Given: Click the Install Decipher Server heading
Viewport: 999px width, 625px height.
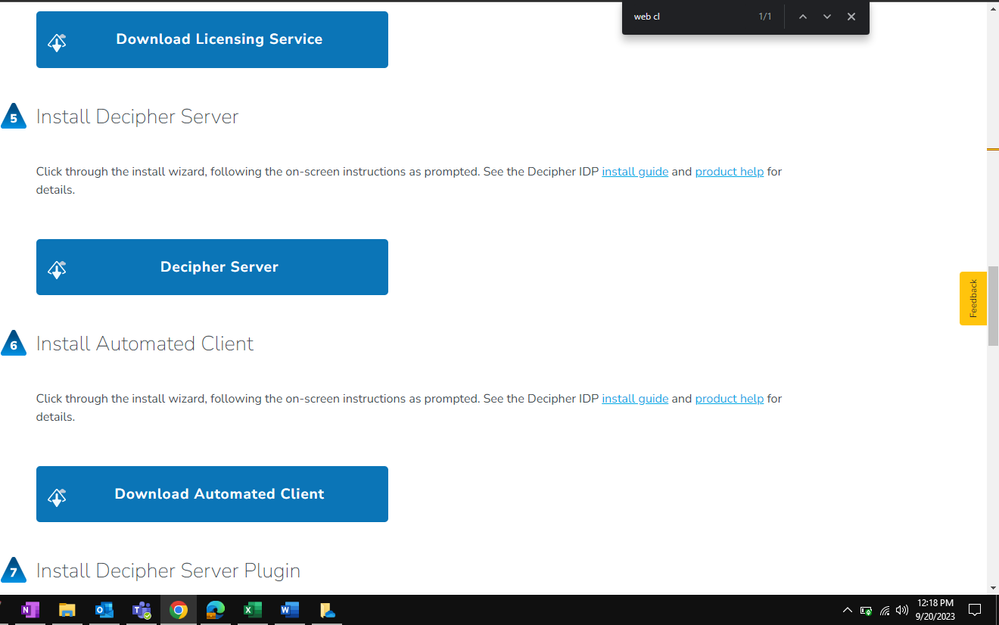Looking at the screenshot, I should click(x=137, y=117).
